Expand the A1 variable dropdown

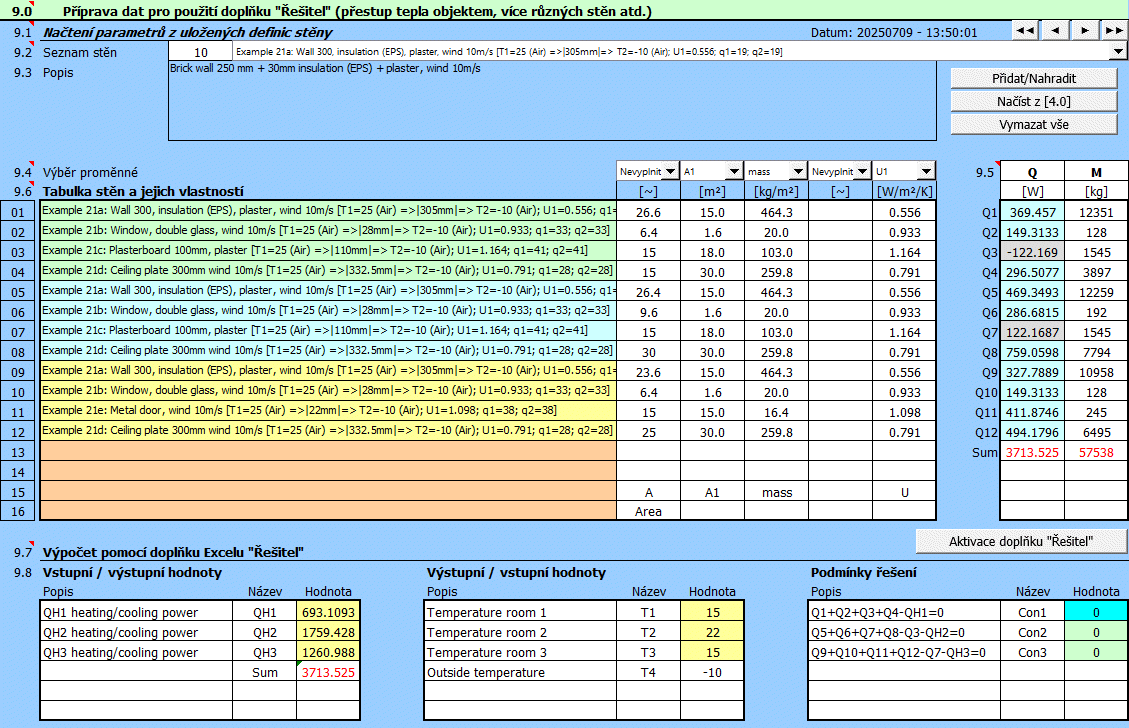(733, 171)
